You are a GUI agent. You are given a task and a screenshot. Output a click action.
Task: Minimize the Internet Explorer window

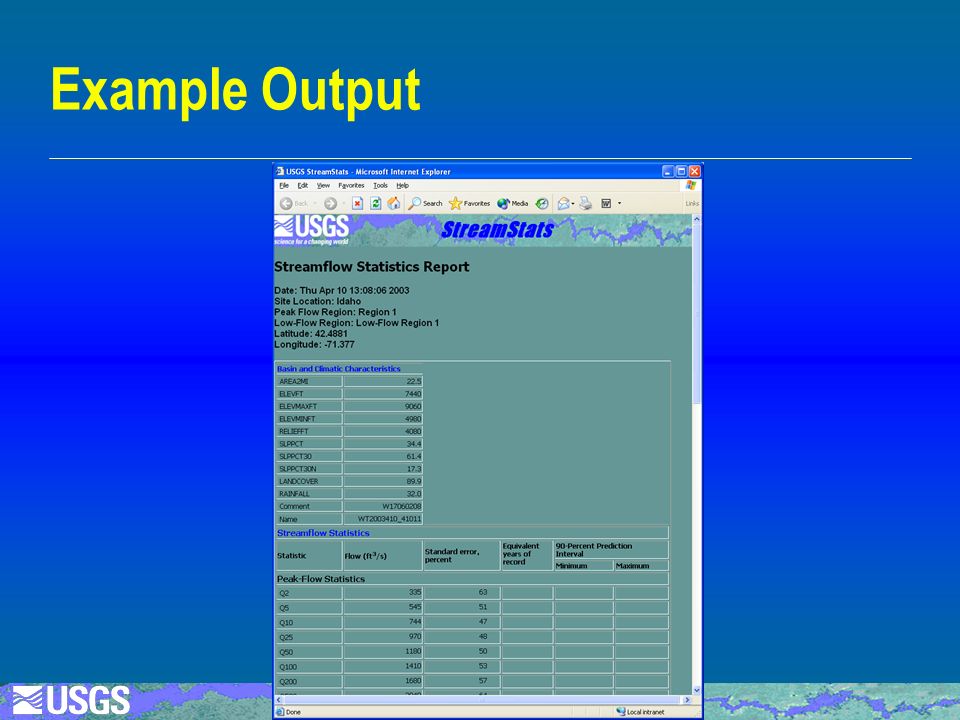click(668, 171)
